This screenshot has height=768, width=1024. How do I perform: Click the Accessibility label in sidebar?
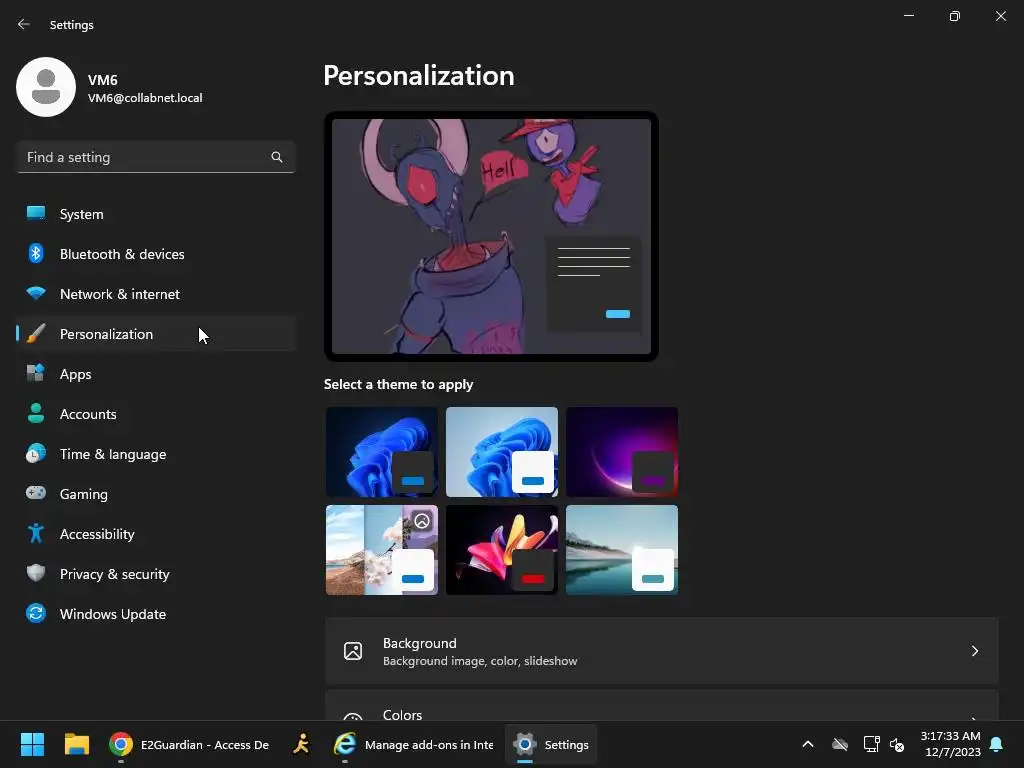[x=97, y=534]
